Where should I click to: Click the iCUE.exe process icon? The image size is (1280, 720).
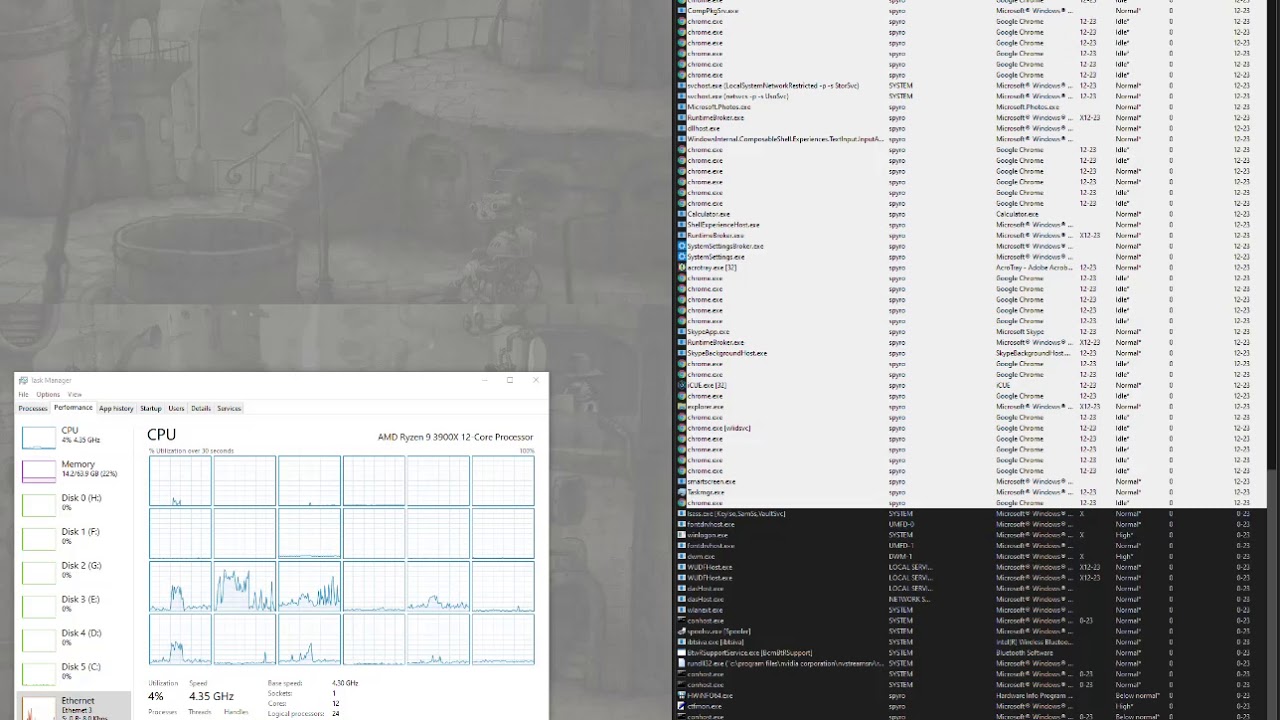(x=682, y=385)
